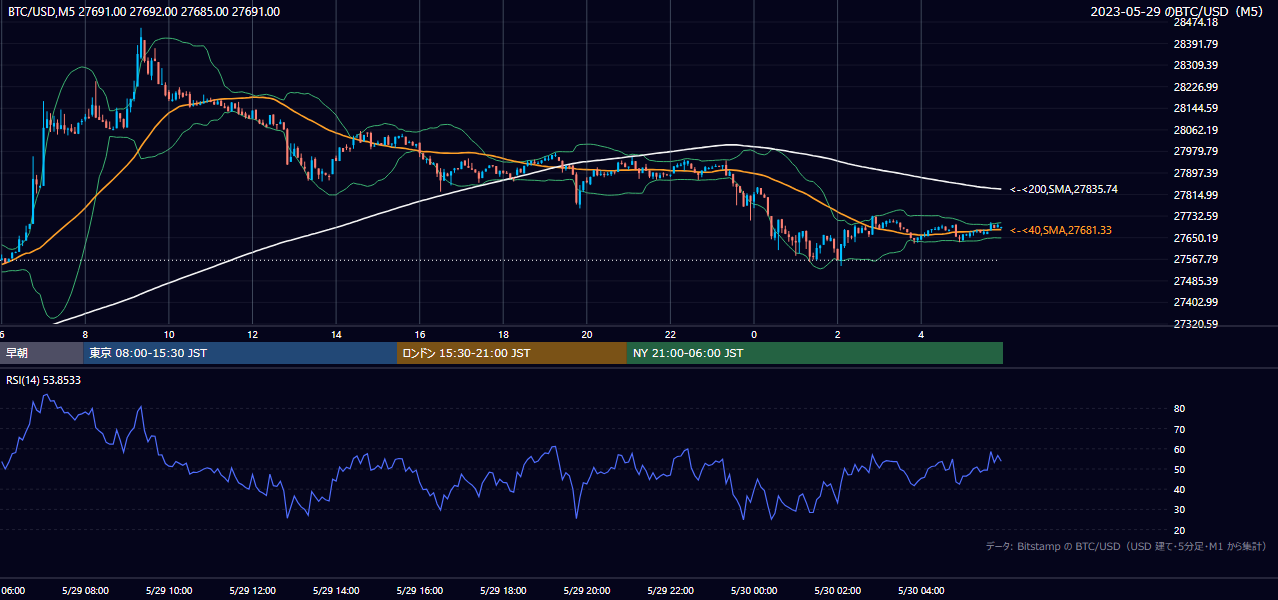
Task: Click RSI scale value 50
Action: pyautogui.click(x=1180, y=469)
